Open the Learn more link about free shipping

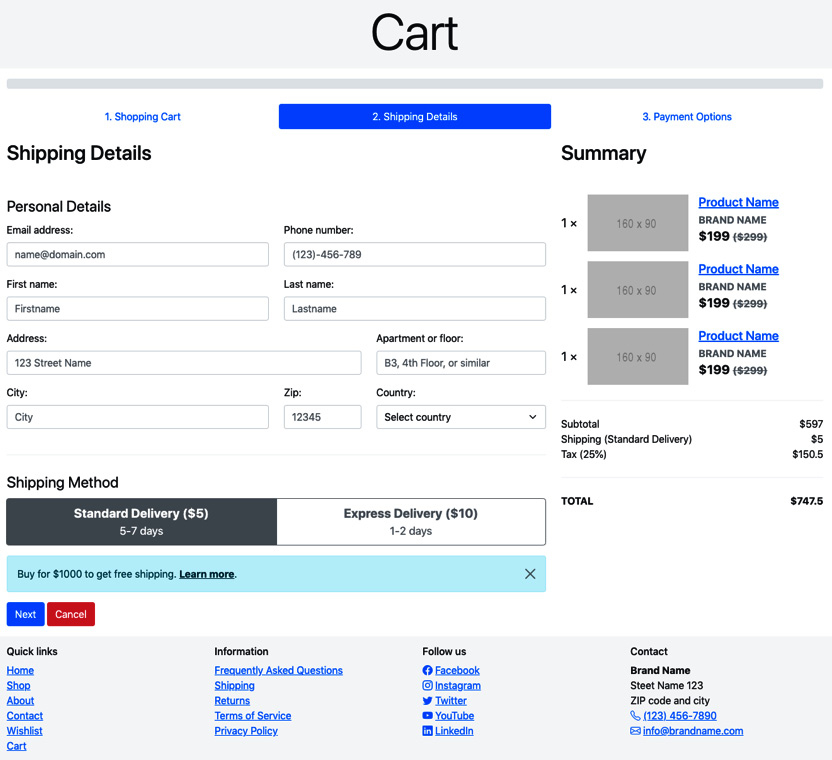(x=206, y=573)
